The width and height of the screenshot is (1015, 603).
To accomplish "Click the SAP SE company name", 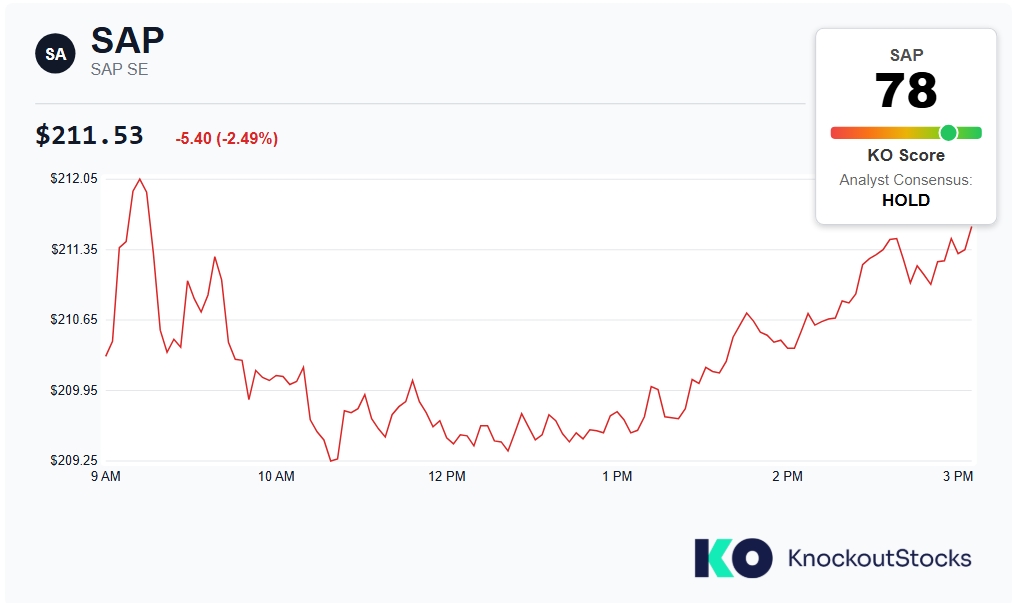I will pos(119,69).
